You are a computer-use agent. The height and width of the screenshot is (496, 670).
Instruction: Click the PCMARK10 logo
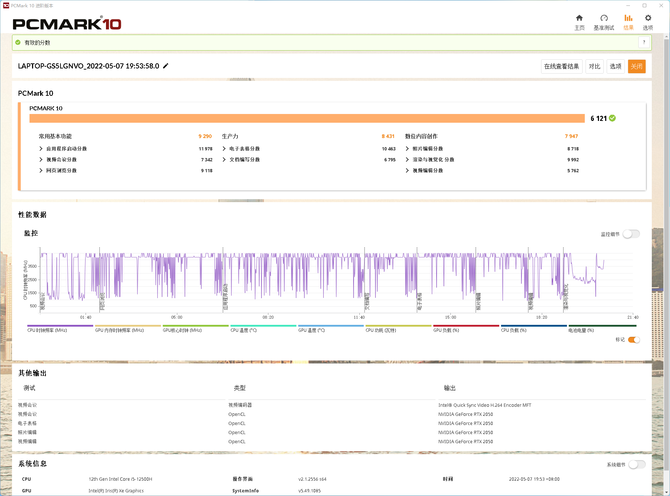click(67, 24)
